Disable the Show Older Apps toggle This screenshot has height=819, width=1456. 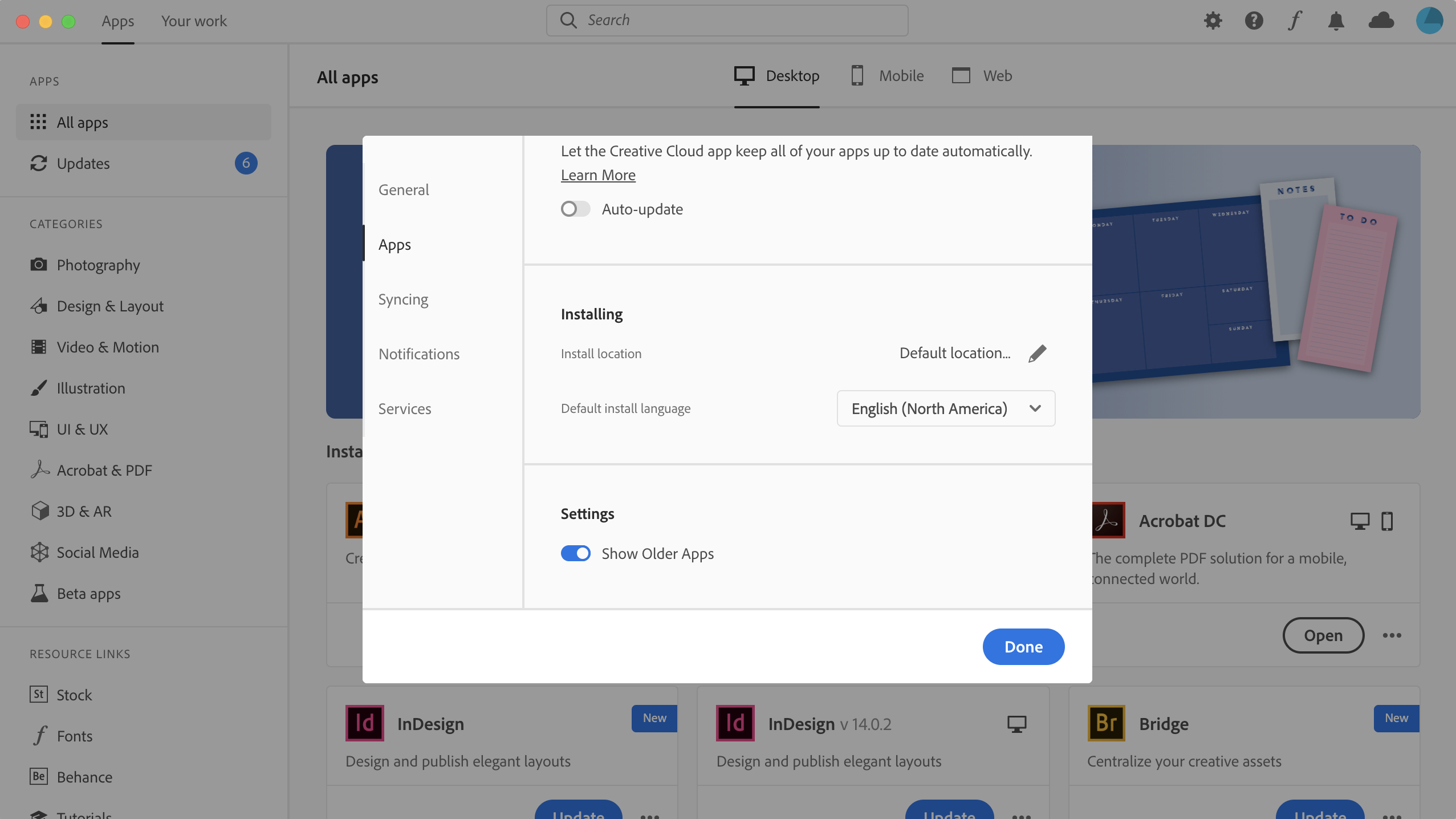click(x=575, y=553)
